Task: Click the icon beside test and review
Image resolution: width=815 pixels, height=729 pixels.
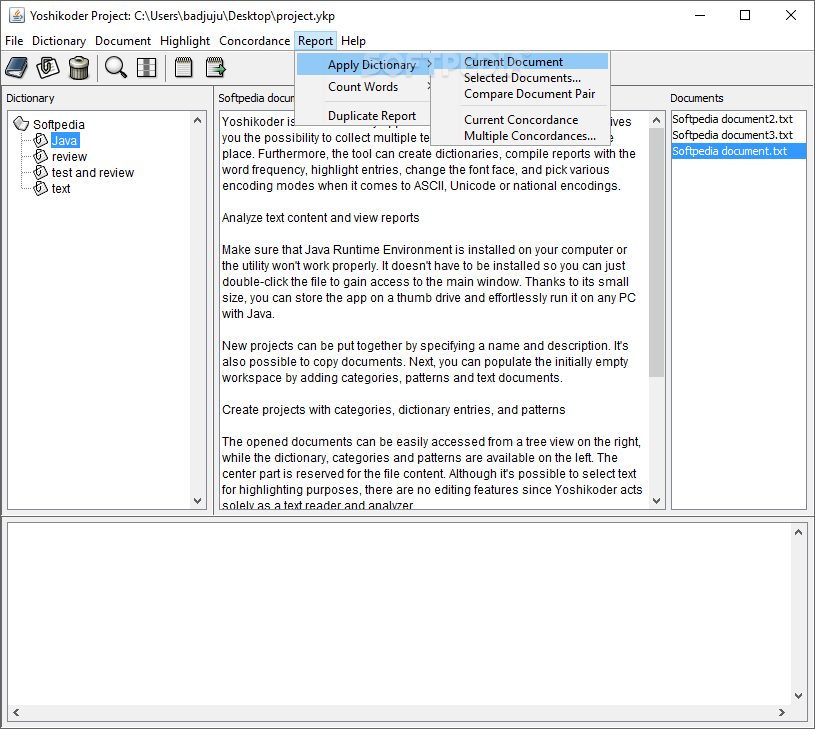Action: point(41,173)
